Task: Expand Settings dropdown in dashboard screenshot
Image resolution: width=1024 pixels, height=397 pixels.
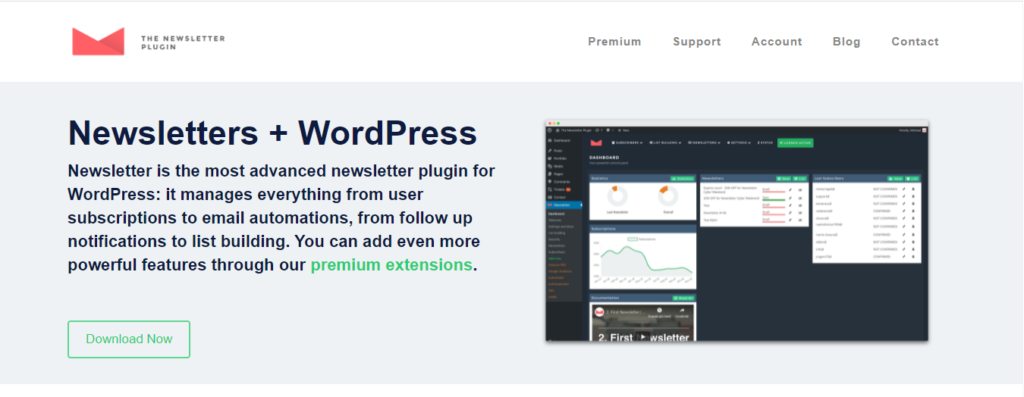Action: pyautogui.click(x=739, y=142)
